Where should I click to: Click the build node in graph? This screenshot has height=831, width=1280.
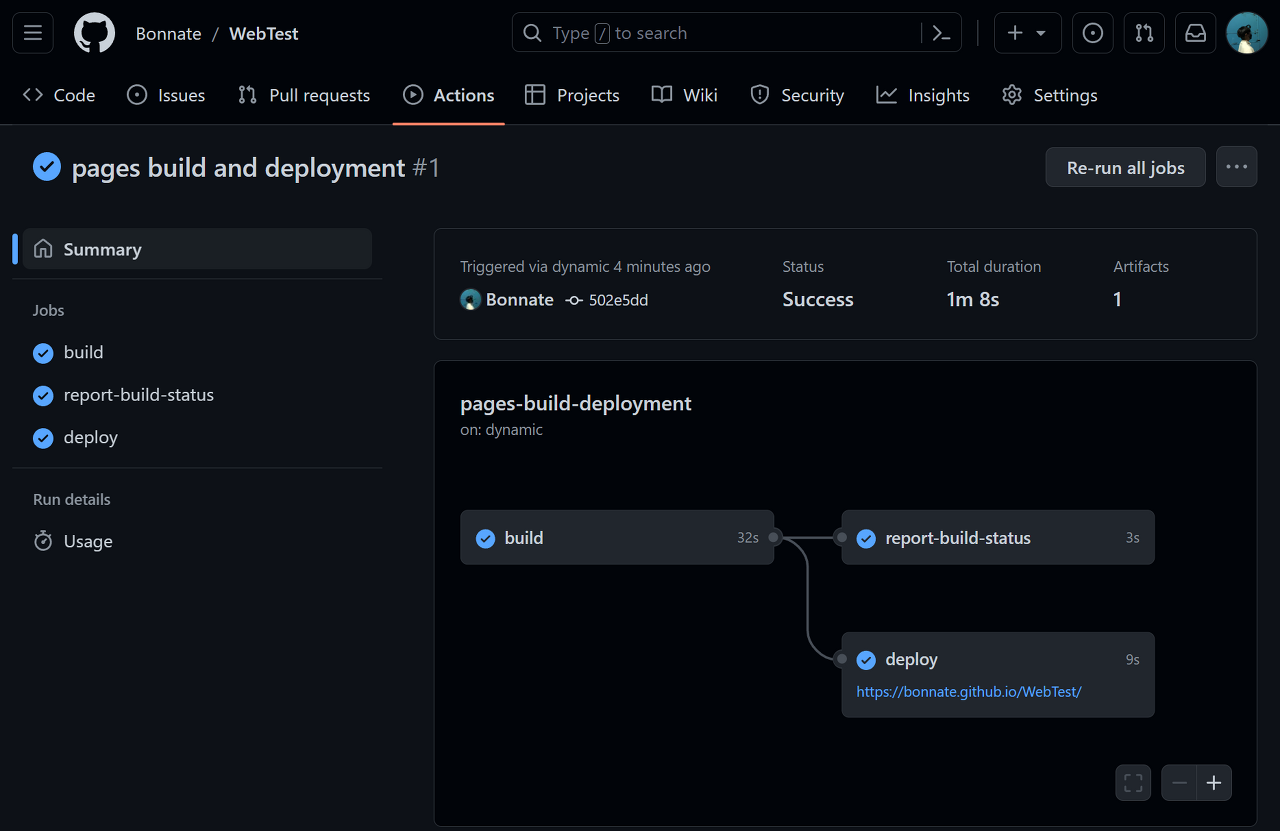[617, 538]
